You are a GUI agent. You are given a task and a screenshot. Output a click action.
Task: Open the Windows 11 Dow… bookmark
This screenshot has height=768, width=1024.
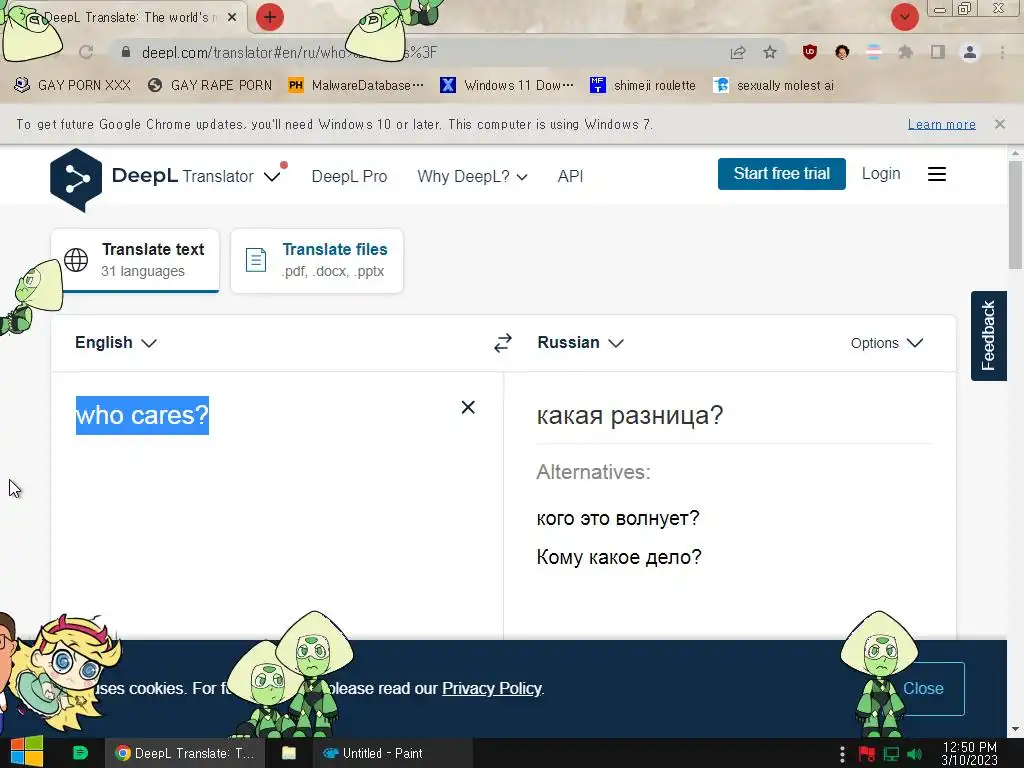(507, 85)
